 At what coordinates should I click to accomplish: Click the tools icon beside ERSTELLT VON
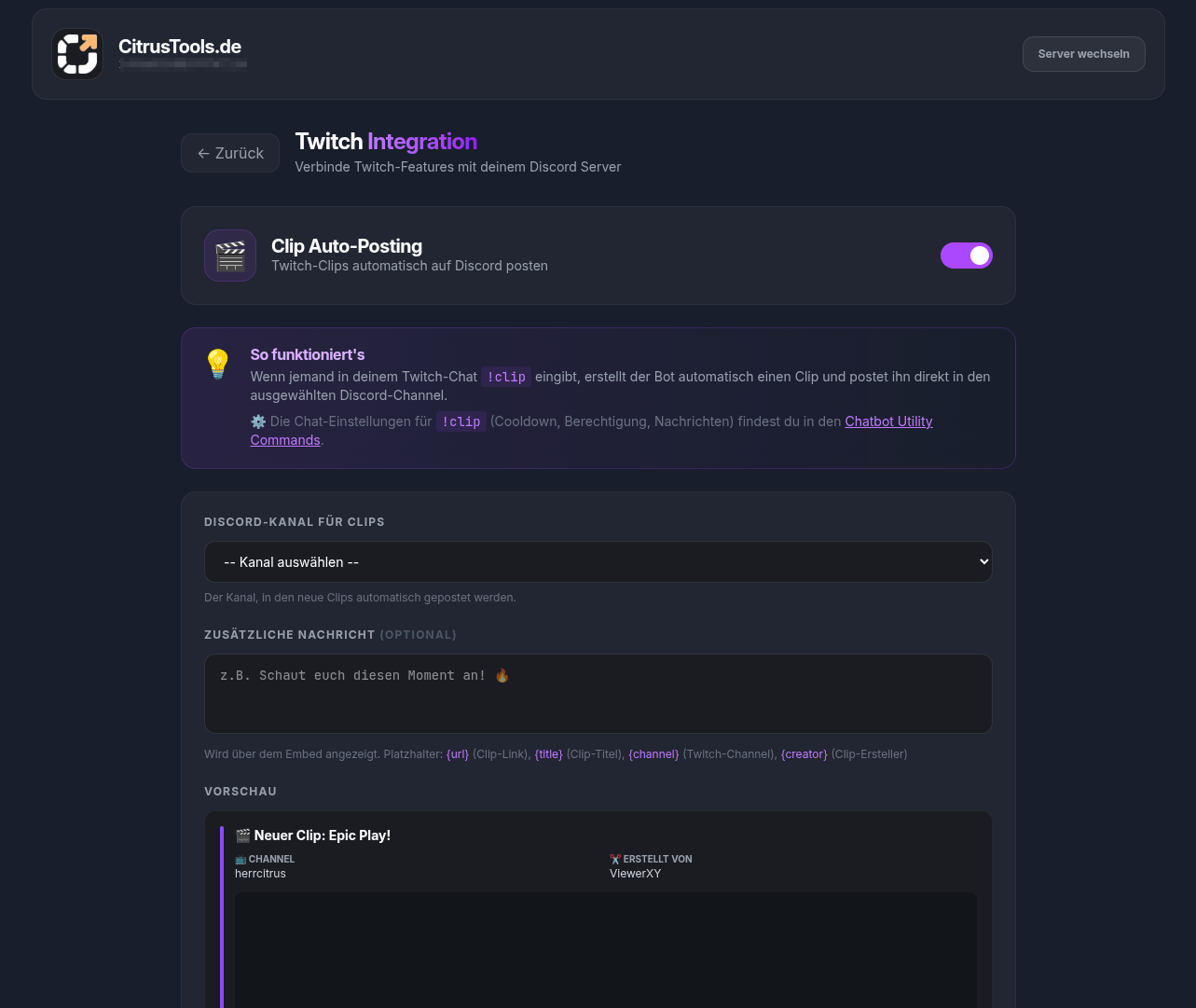click(x=615, y=859)
